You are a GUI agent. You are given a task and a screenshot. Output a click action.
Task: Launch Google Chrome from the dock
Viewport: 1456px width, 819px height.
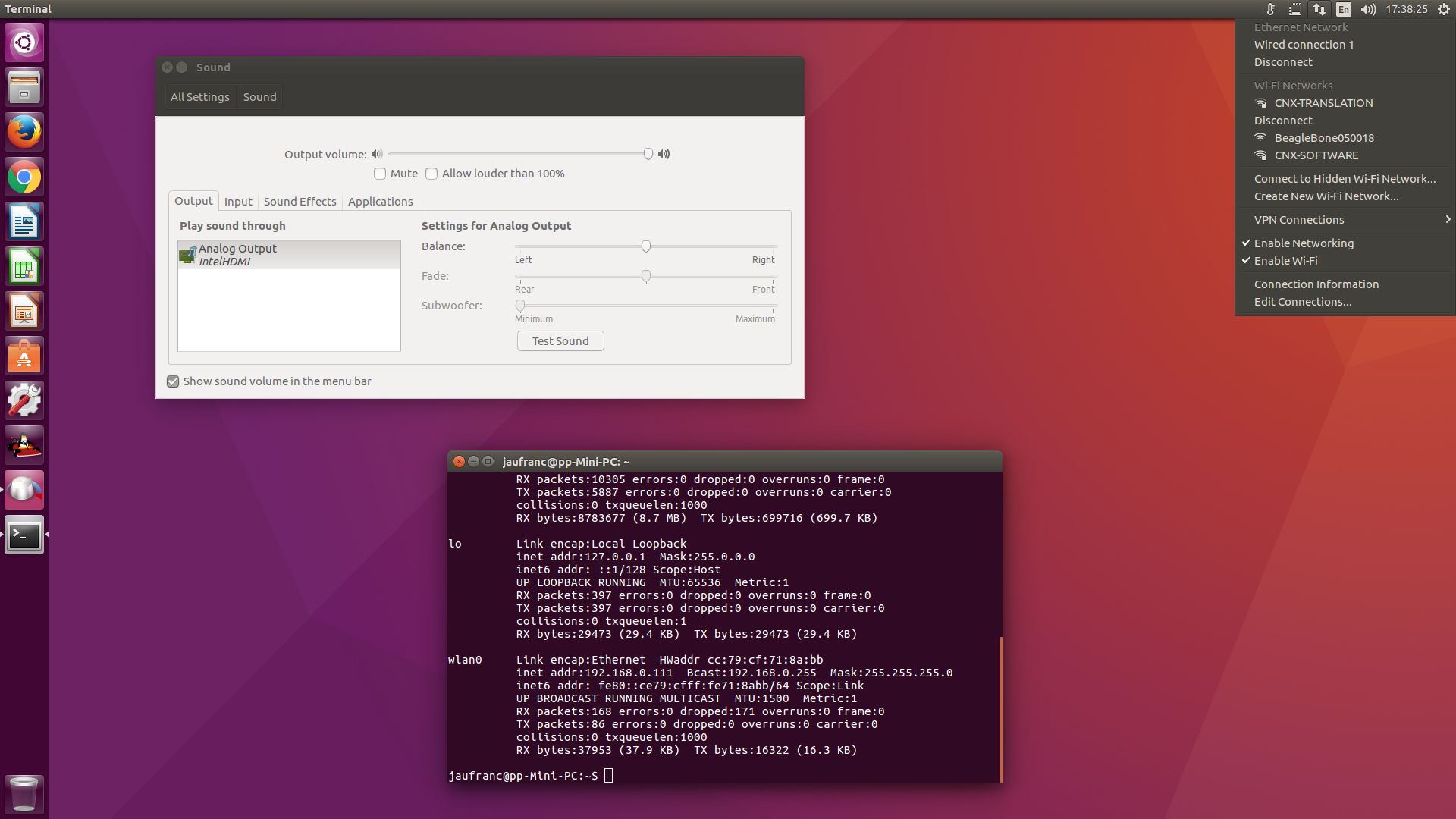[x=24, y=177]
